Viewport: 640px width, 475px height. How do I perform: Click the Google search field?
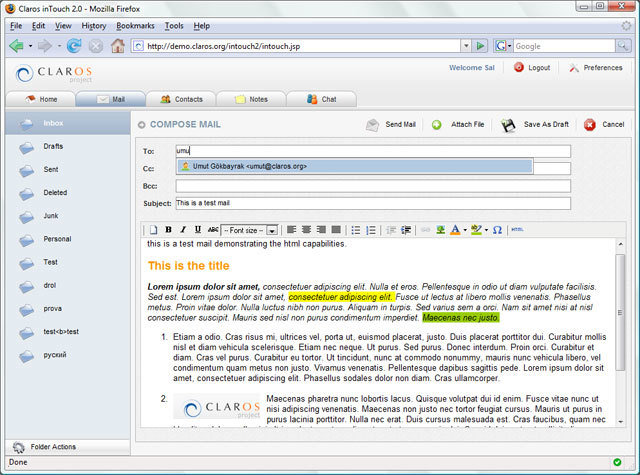click(564, 46)
